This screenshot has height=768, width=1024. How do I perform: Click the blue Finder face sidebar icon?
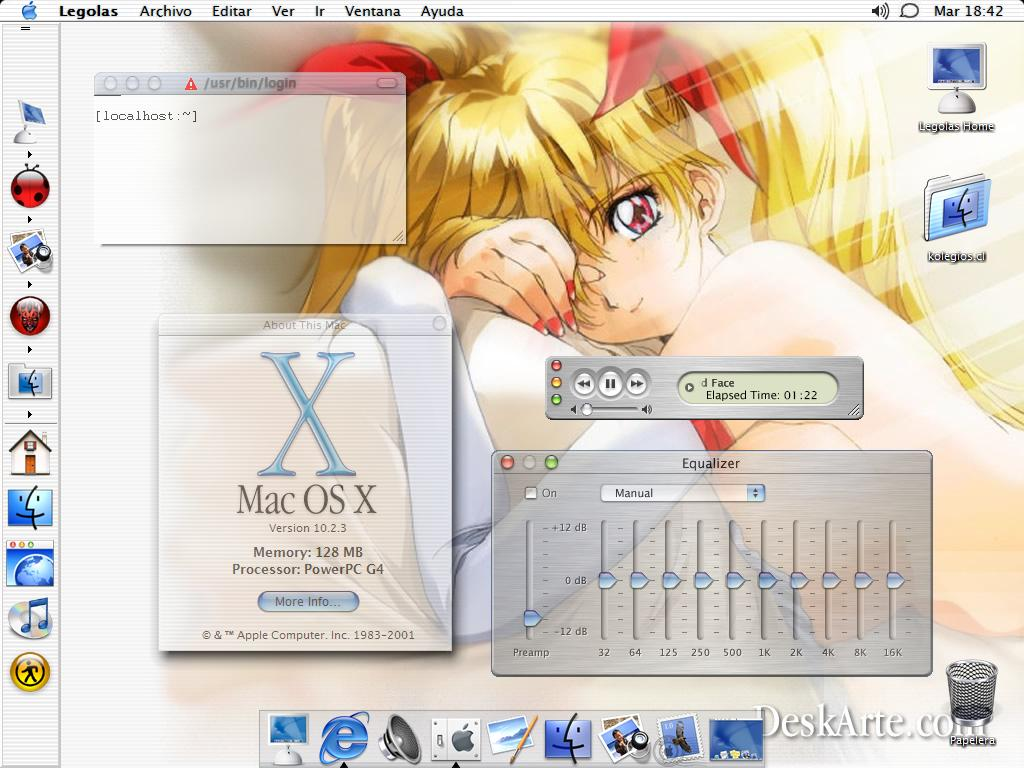coord(30,507)
